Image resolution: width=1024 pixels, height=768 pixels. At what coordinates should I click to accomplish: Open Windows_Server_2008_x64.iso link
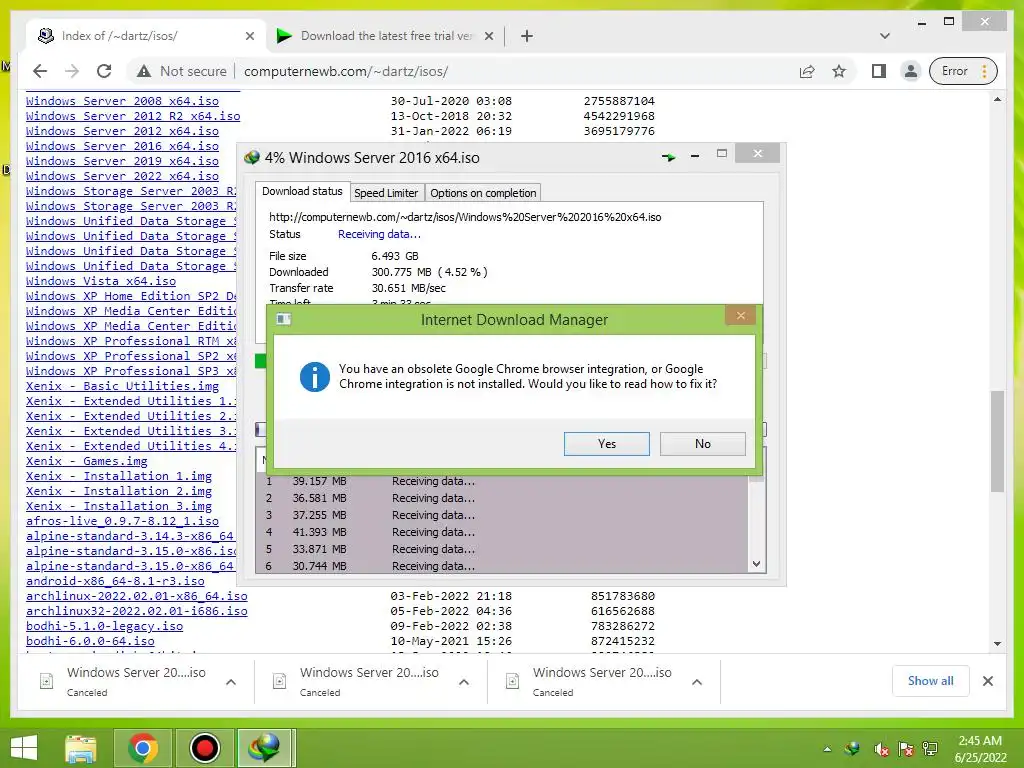pyautogui.click(x=122, y=101)
